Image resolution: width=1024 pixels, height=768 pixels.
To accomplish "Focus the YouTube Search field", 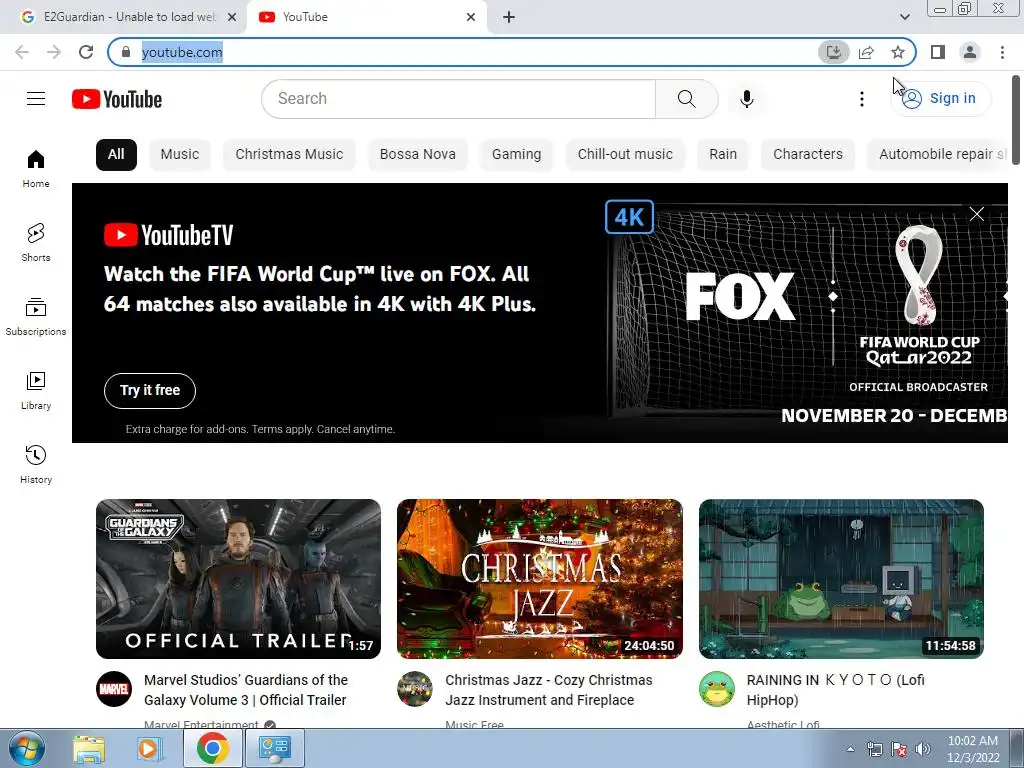I will coord(458,99).
